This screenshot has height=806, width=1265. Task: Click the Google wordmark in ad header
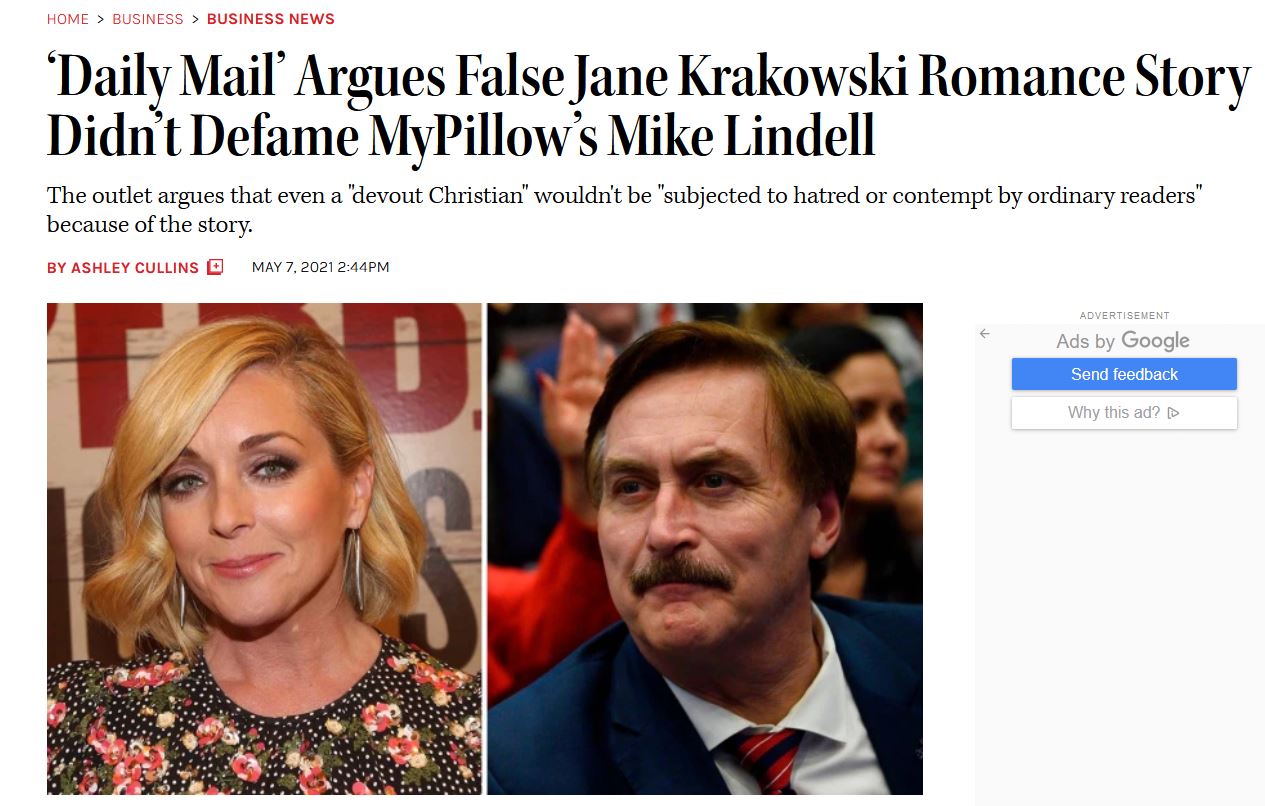click(x=1155, y=341)
